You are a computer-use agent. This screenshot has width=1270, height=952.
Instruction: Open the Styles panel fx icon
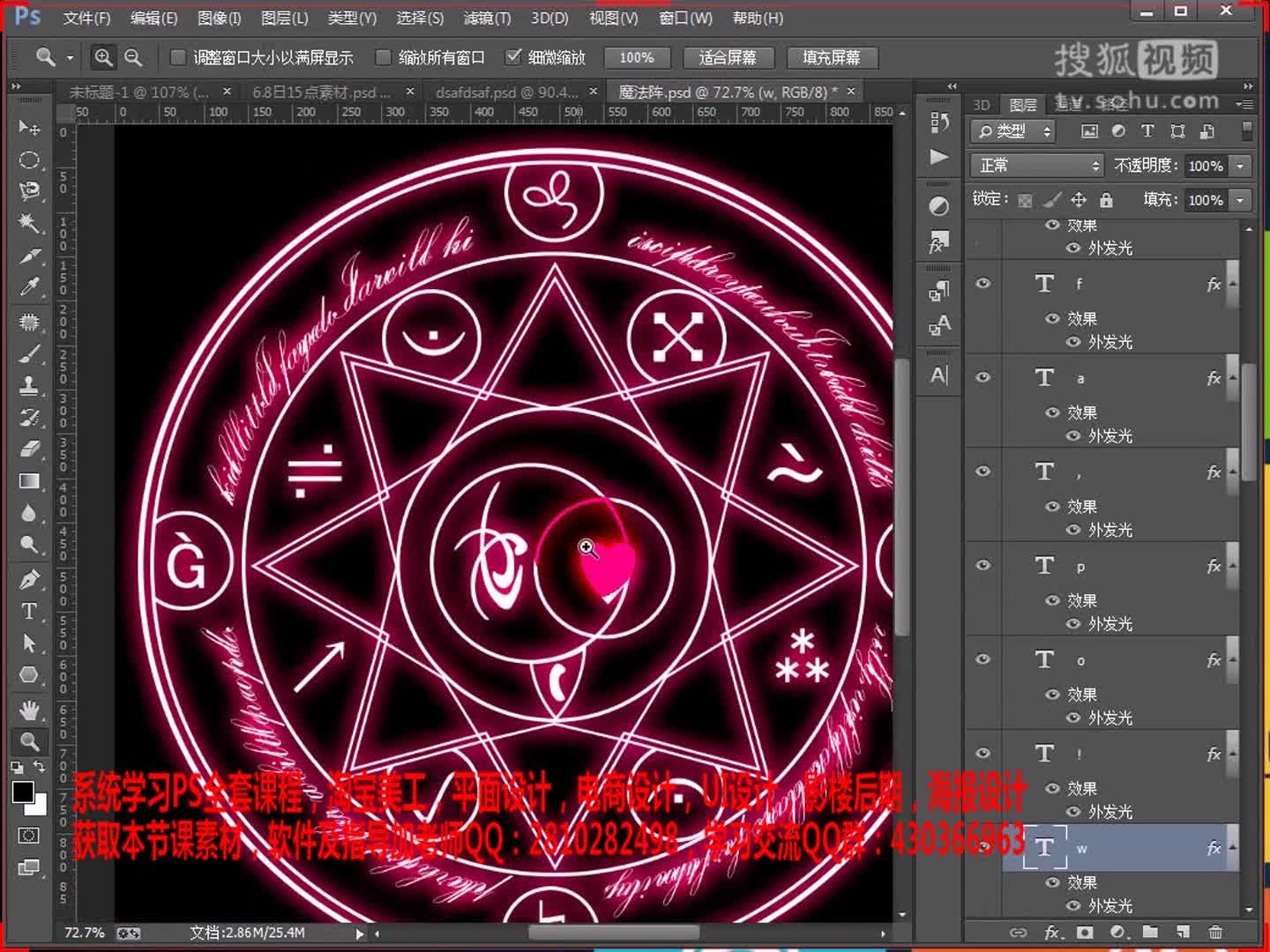pos(939,242)
